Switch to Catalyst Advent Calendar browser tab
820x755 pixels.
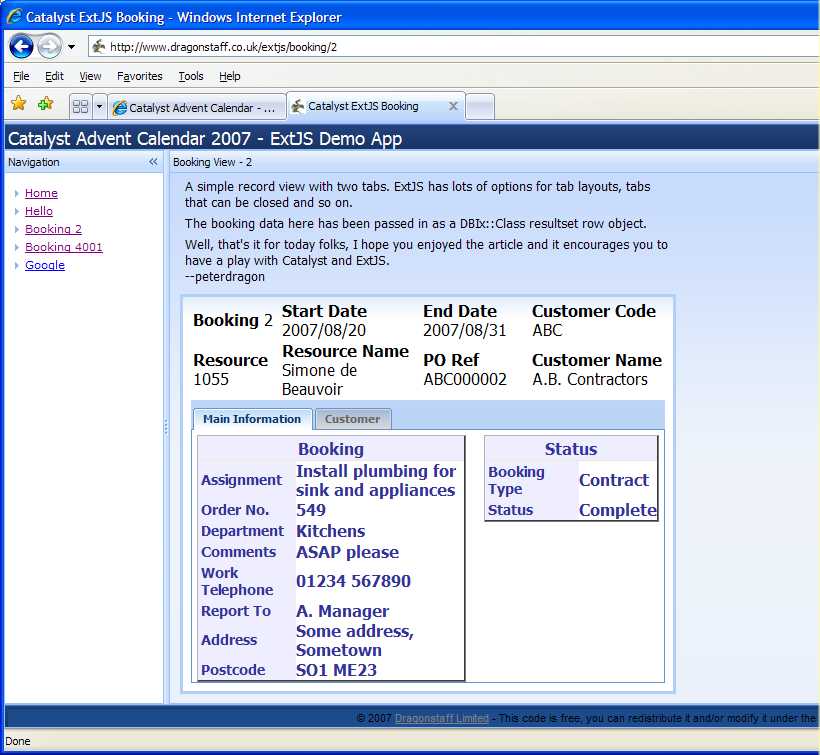click(195, 107)
